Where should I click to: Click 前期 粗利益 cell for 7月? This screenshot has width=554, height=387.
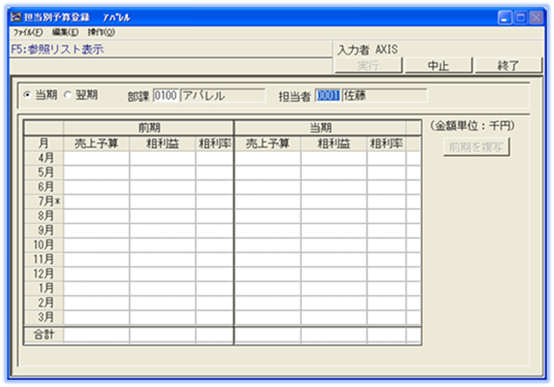coord(163,201)
